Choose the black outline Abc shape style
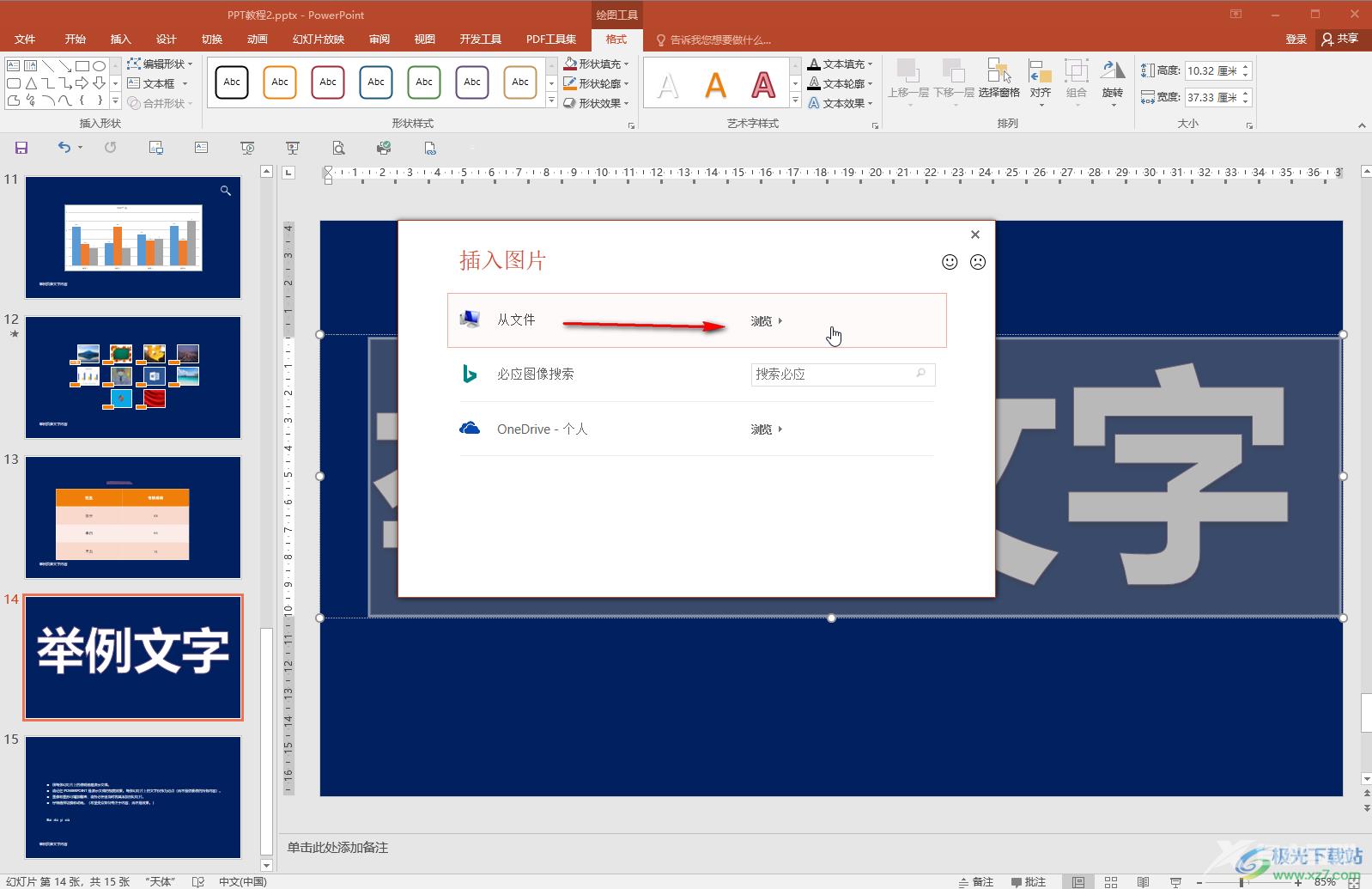Viewport: 1372px width, 889px height. (x=232, y=82)
